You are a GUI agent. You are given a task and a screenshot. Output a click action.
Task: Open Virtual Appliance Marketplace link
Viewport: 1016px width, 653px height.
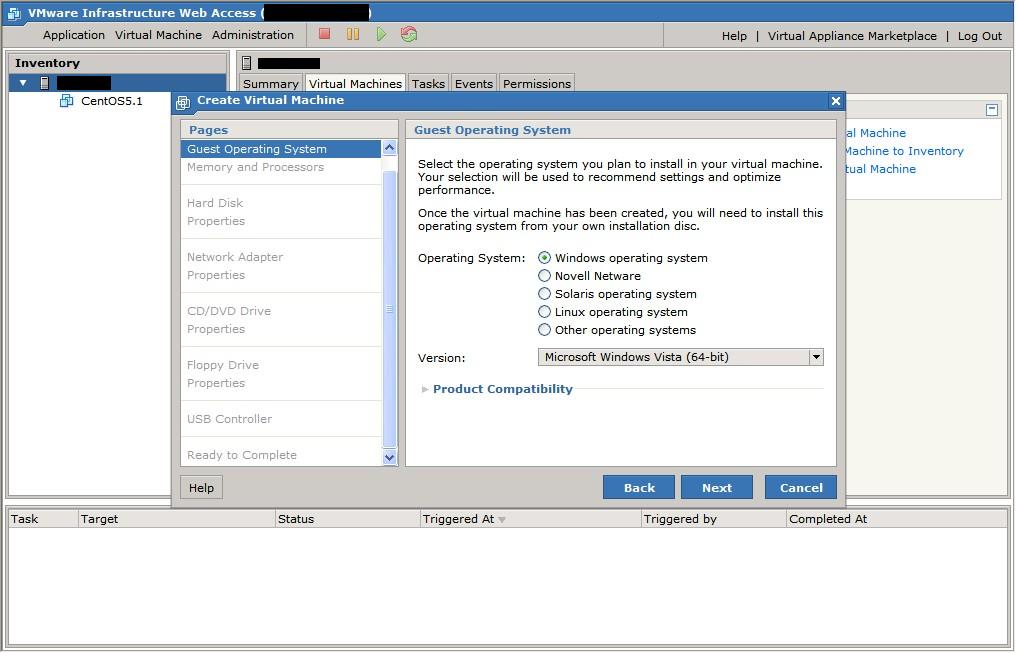click(852, 36)
